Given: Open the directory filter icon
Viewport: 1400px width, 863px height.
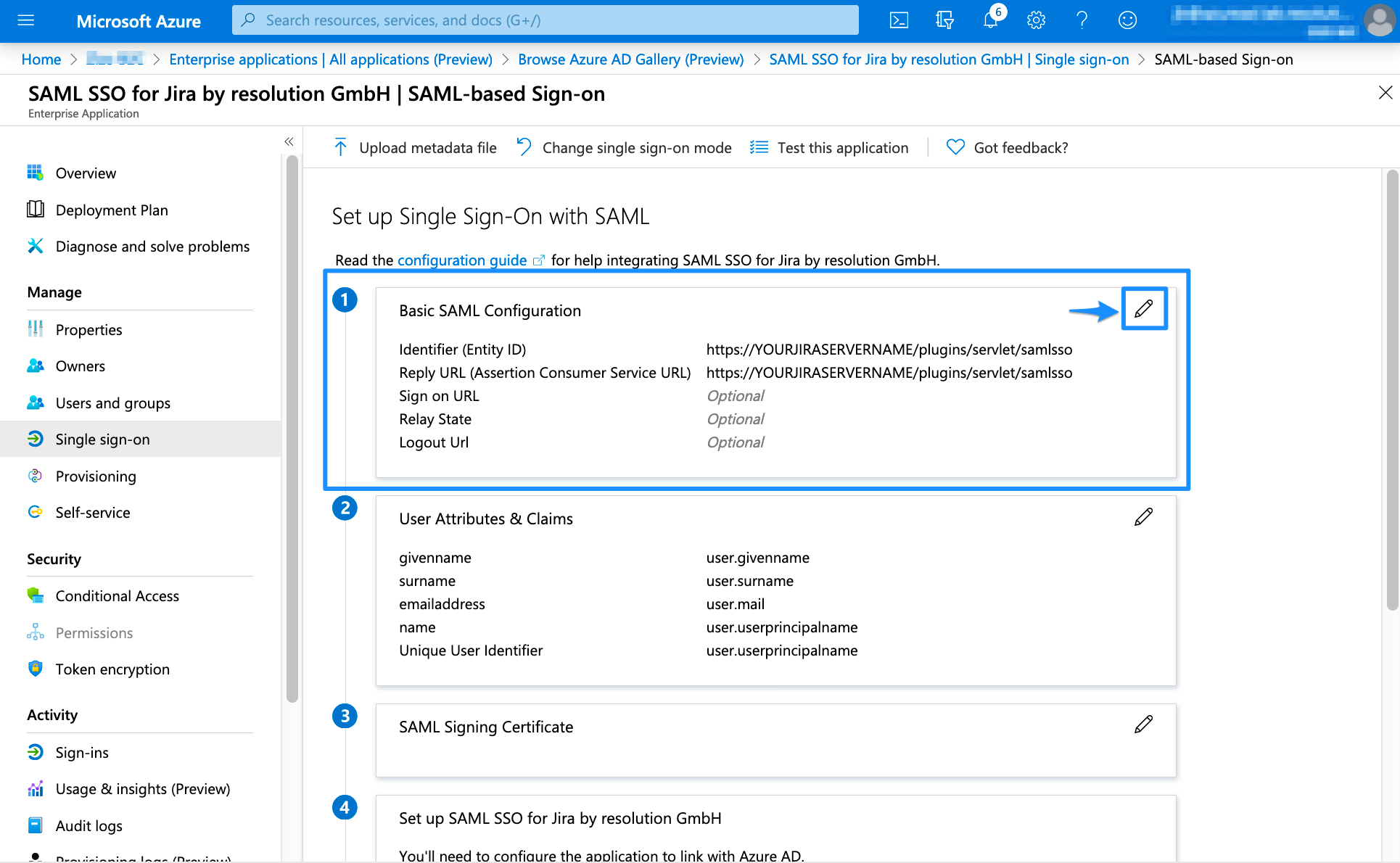Looking at the screenshot, I should [x=944, y=20].
